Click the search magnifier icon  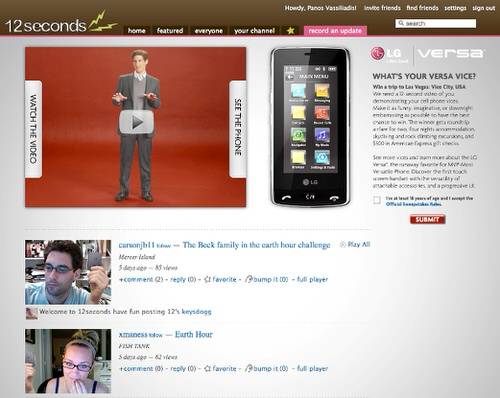point(401,23)
